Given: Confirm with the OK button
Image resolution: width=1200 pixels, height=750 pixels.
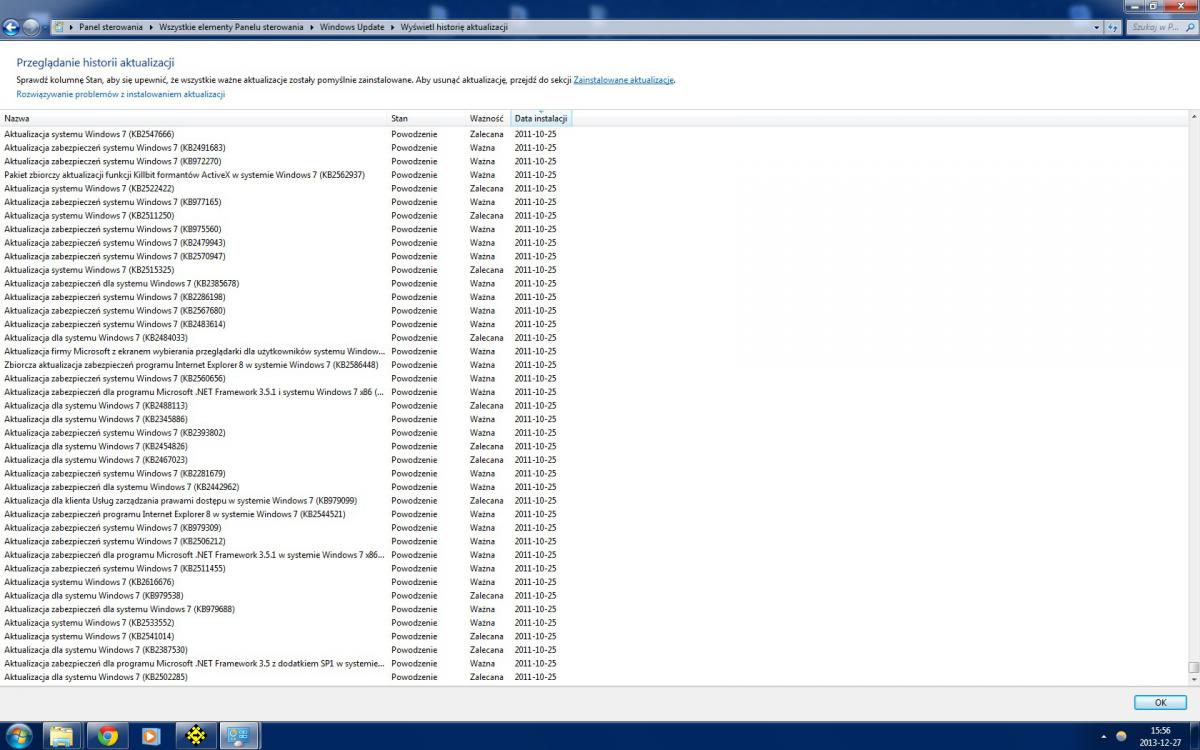Looking at the screenshot, I should [x=1160, y=703].
